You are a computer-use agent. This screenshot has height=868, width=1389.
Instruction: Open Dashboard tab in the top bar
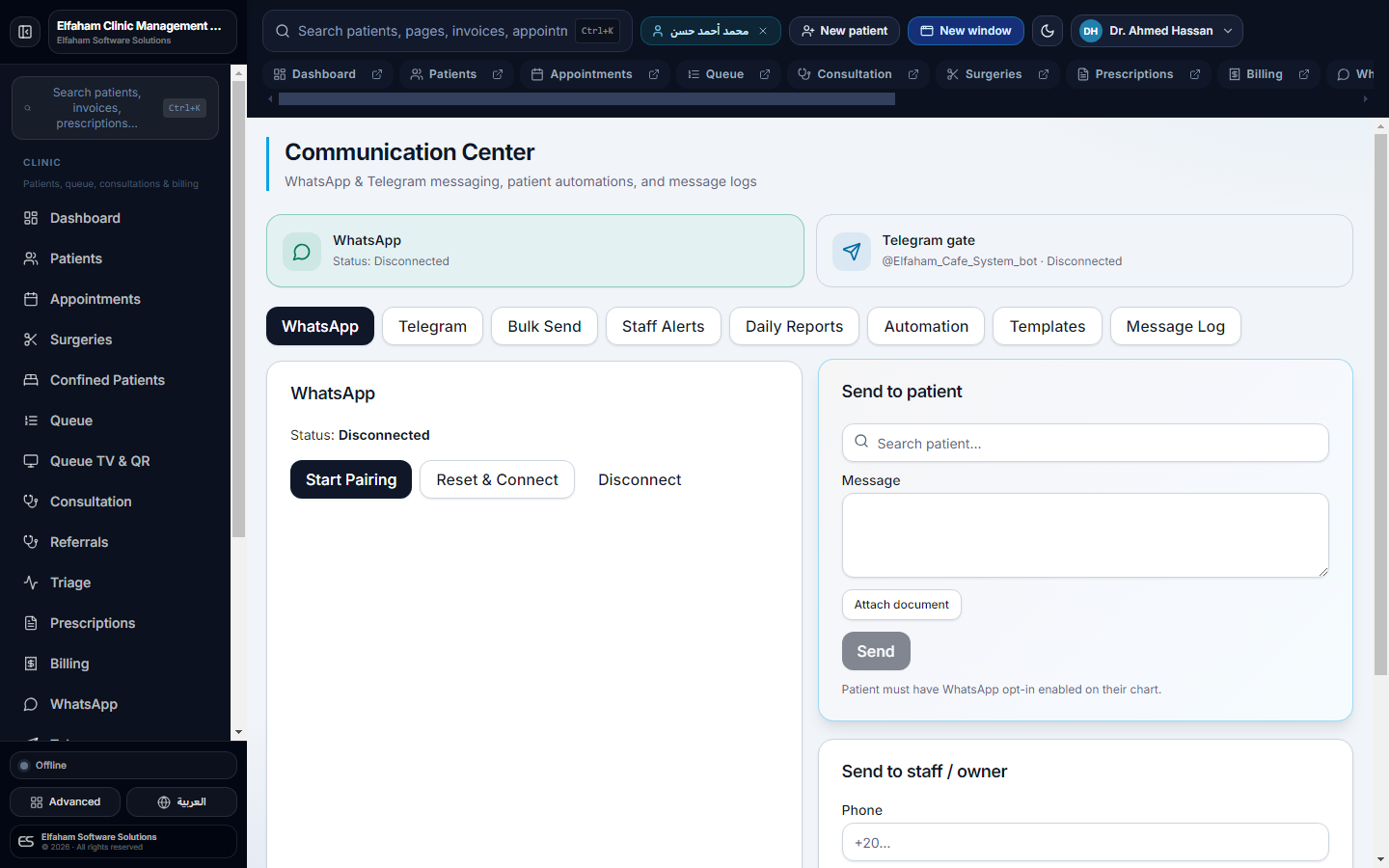point(314,74)
